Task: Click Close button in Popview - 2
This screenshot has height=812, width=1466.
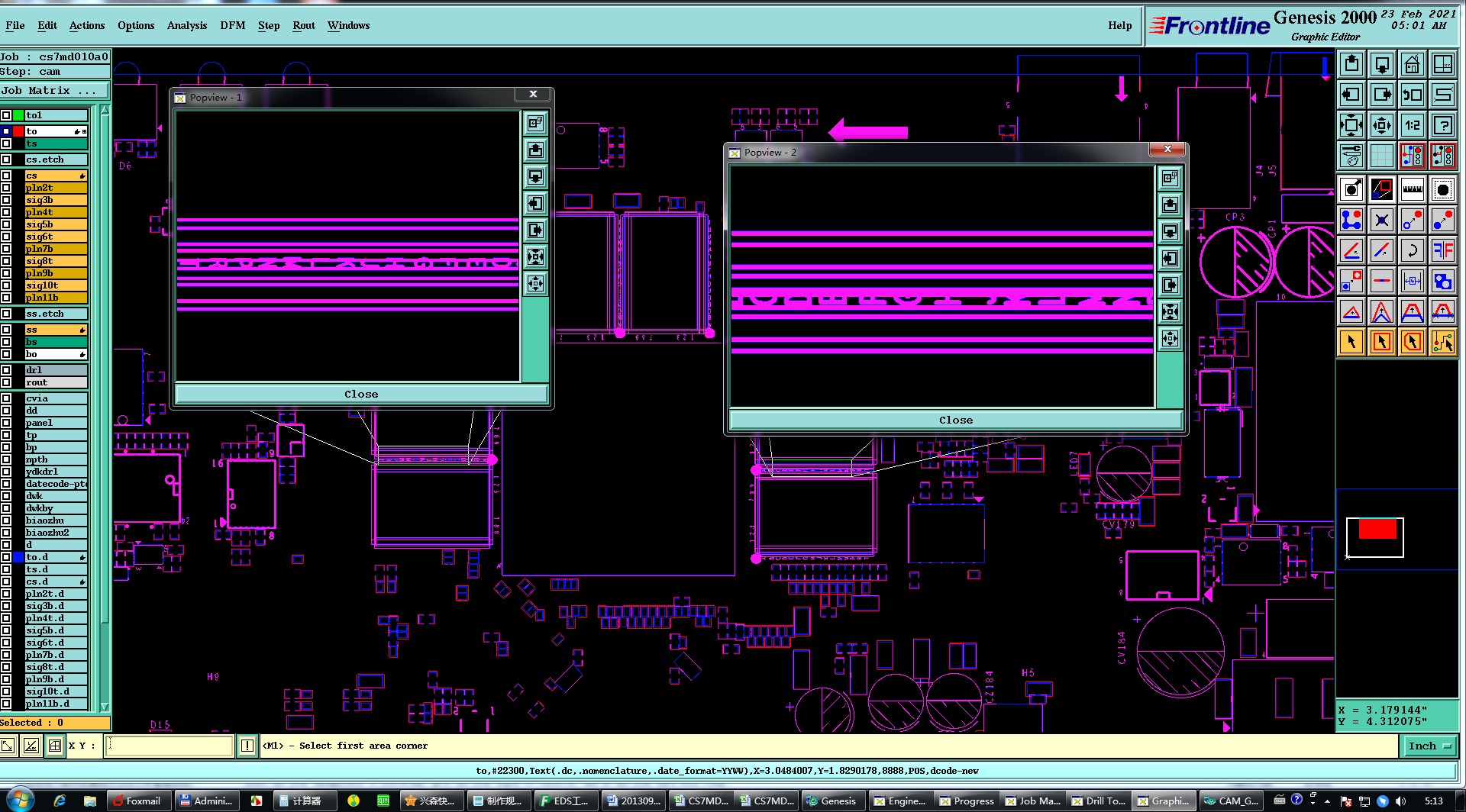Action: click(x=956, y=420)
